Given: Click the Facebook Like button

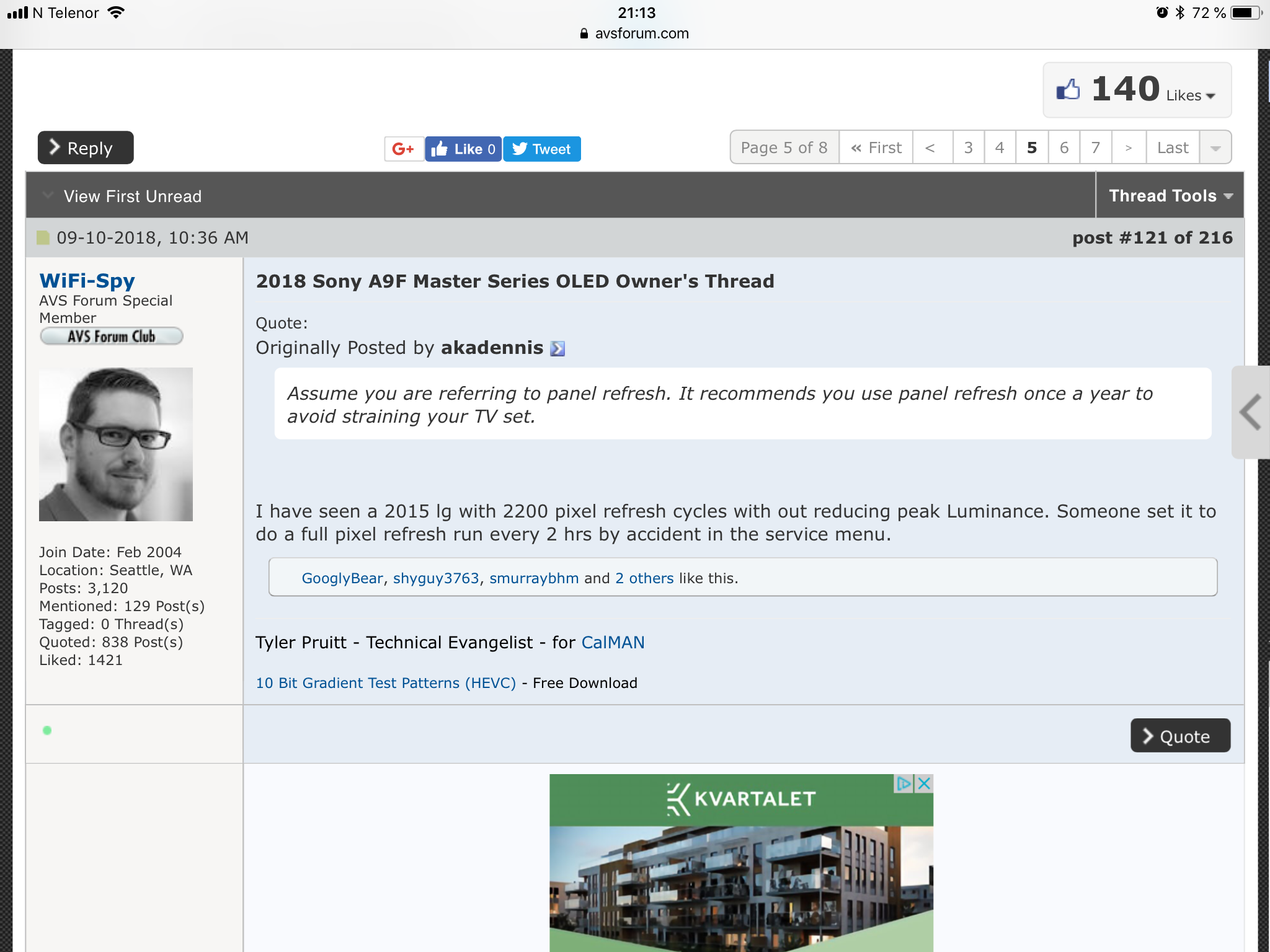Looking at the screenshot, I should pyautogui.click(x=463, y=149).
